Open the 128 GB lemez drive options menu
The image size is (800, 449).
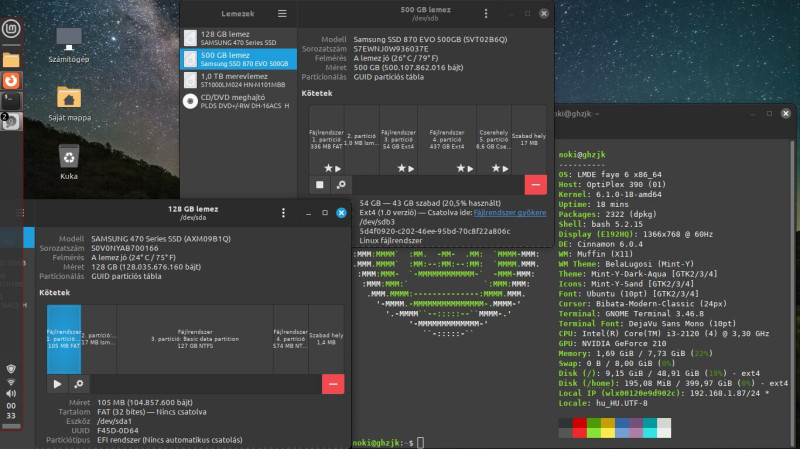[x=283, y=213]
